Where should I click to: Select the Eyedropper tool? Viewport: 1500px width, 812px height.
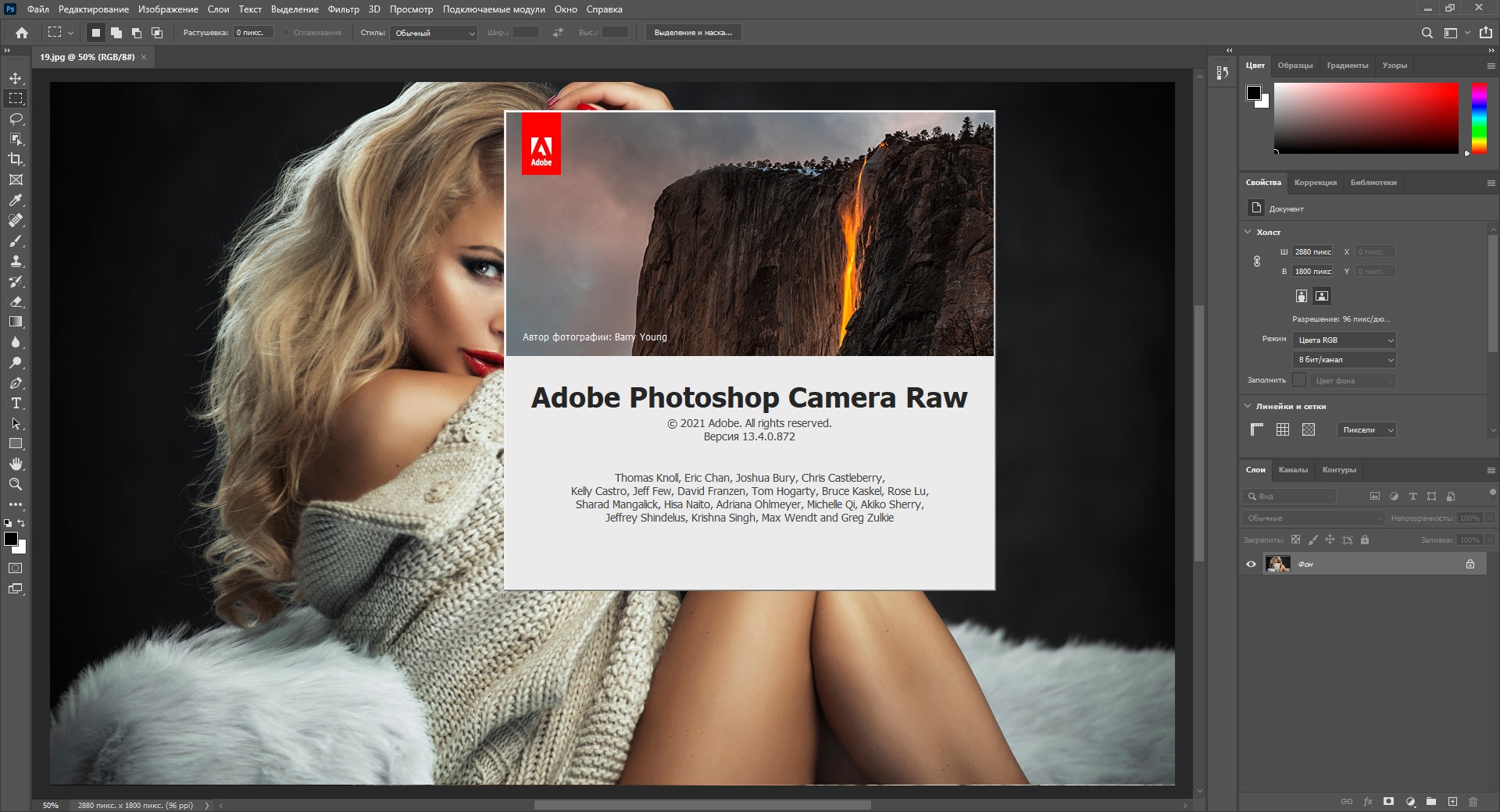point(16,200)
